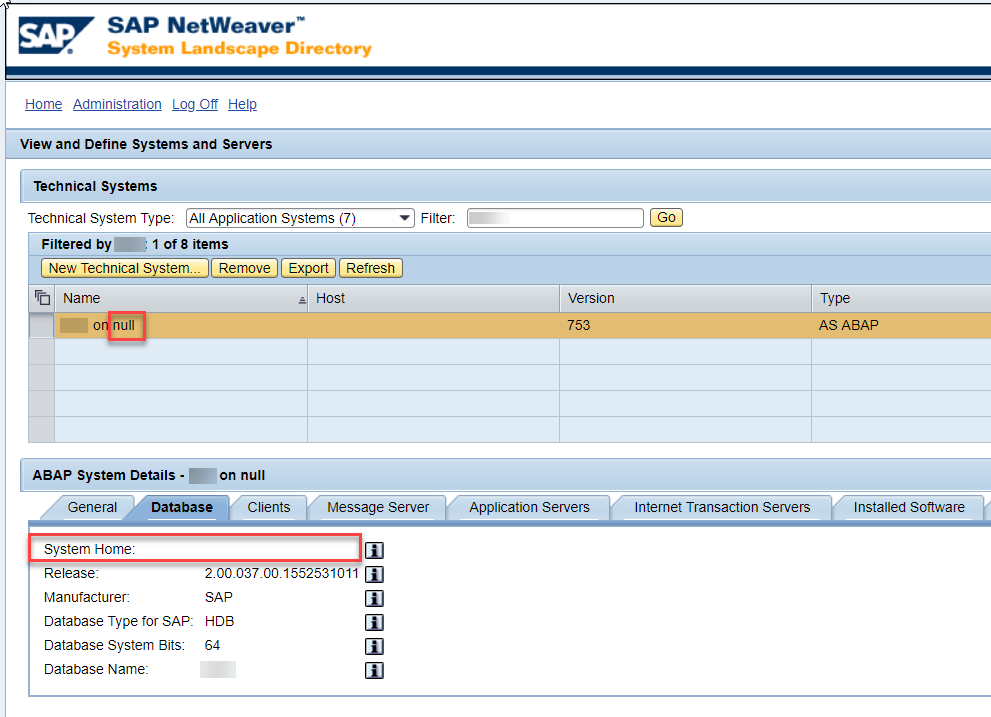Open the Application Servers tab

(529, 507)
